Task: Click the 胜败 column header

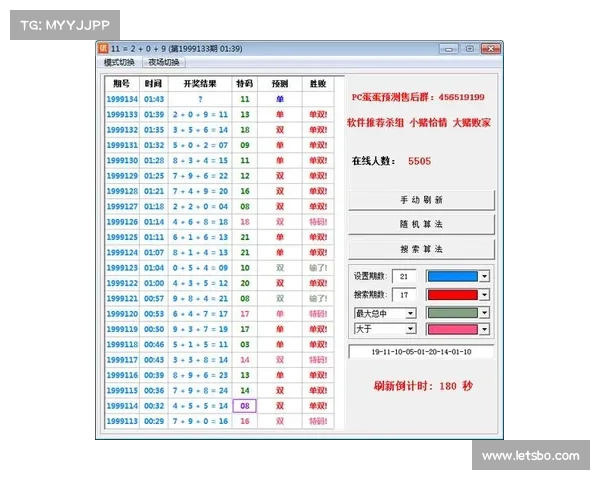Action: pos(318,83)
